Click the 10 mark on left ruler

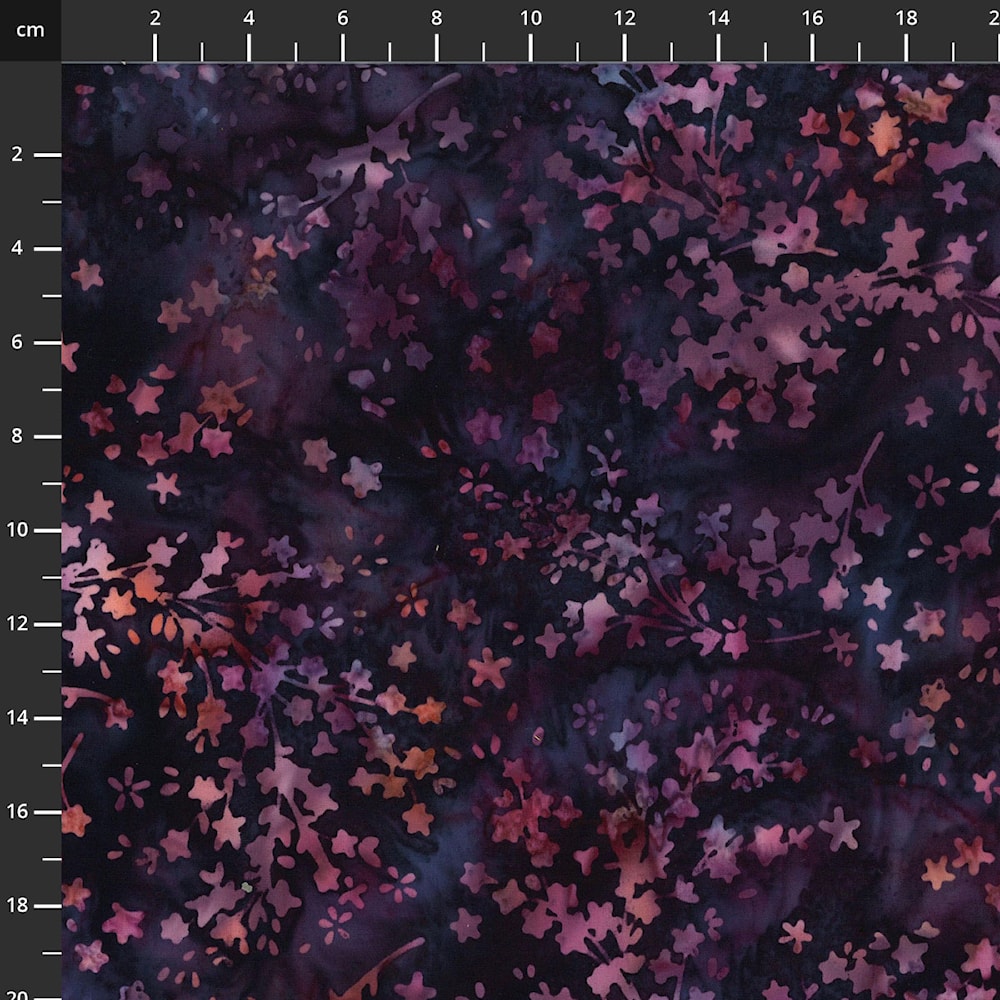(x=17, y=530)
